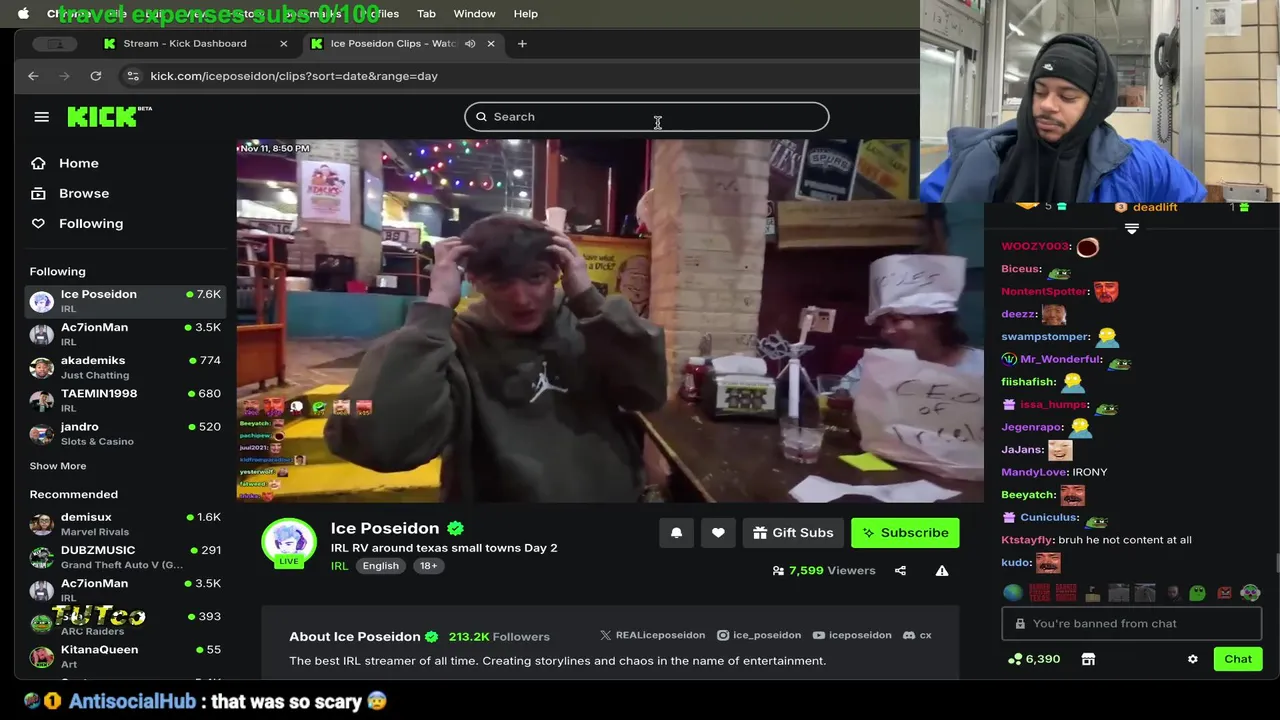Click username MandyLove in chat
The width and height of the screenshot is (1280, 720).
[1034, 472]
